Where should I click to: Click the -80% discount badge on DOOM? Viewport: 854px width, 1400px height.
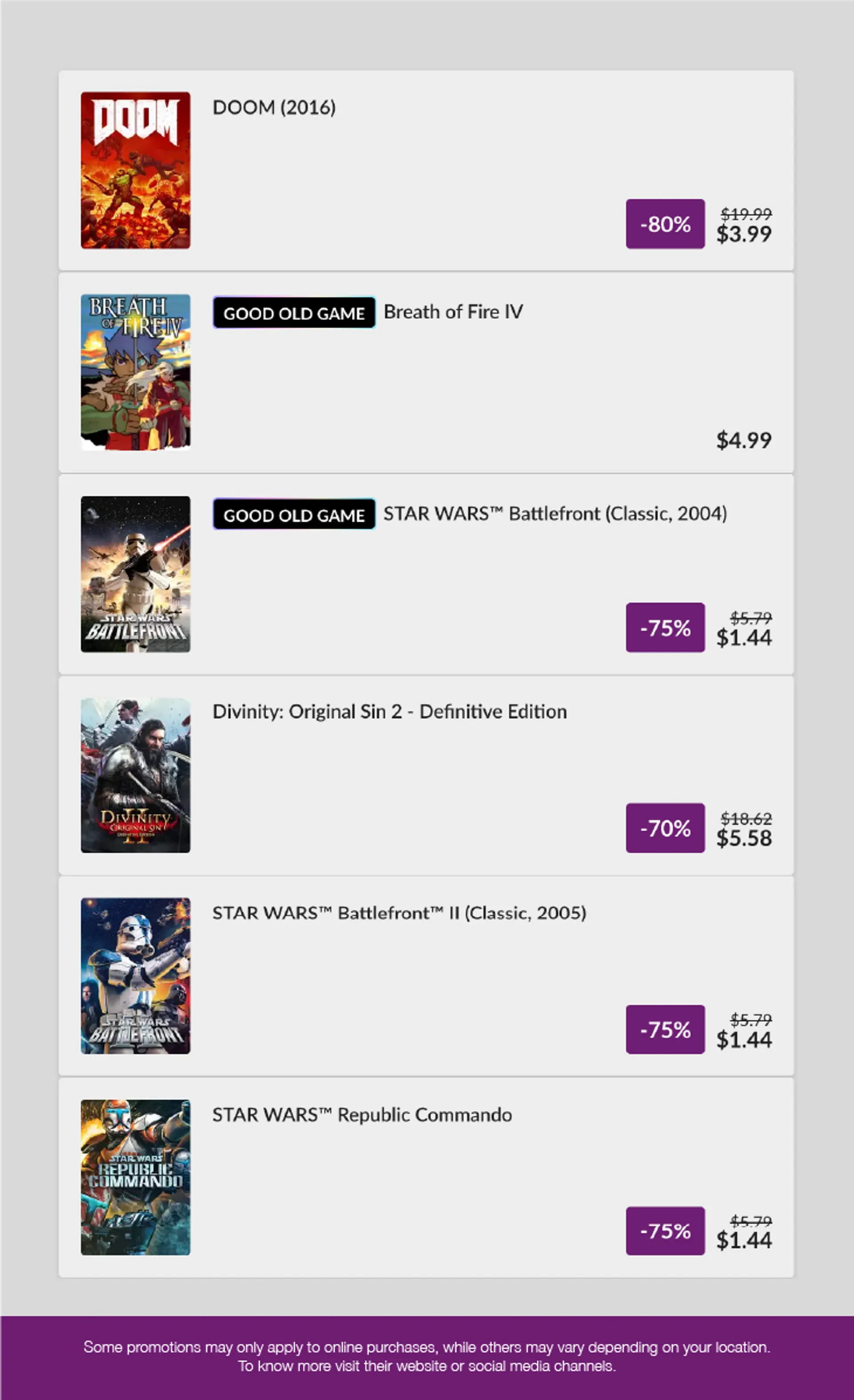[x=665, y=224]
